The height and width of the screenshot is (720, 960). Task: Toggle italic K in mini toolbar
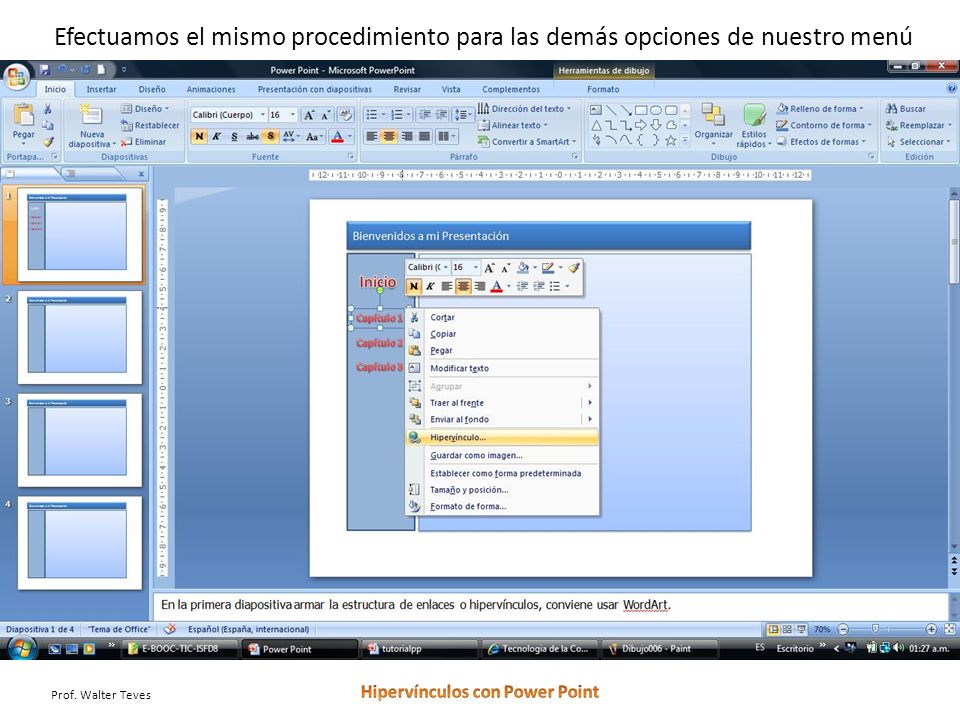click(x=431, y=287)
